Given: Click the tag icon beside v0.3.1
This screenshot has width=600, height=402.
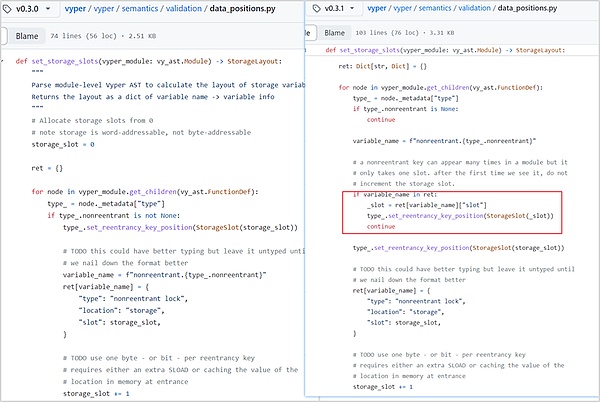Looking at the screenshot, I should pyautogui.click(x=319, y=8).
